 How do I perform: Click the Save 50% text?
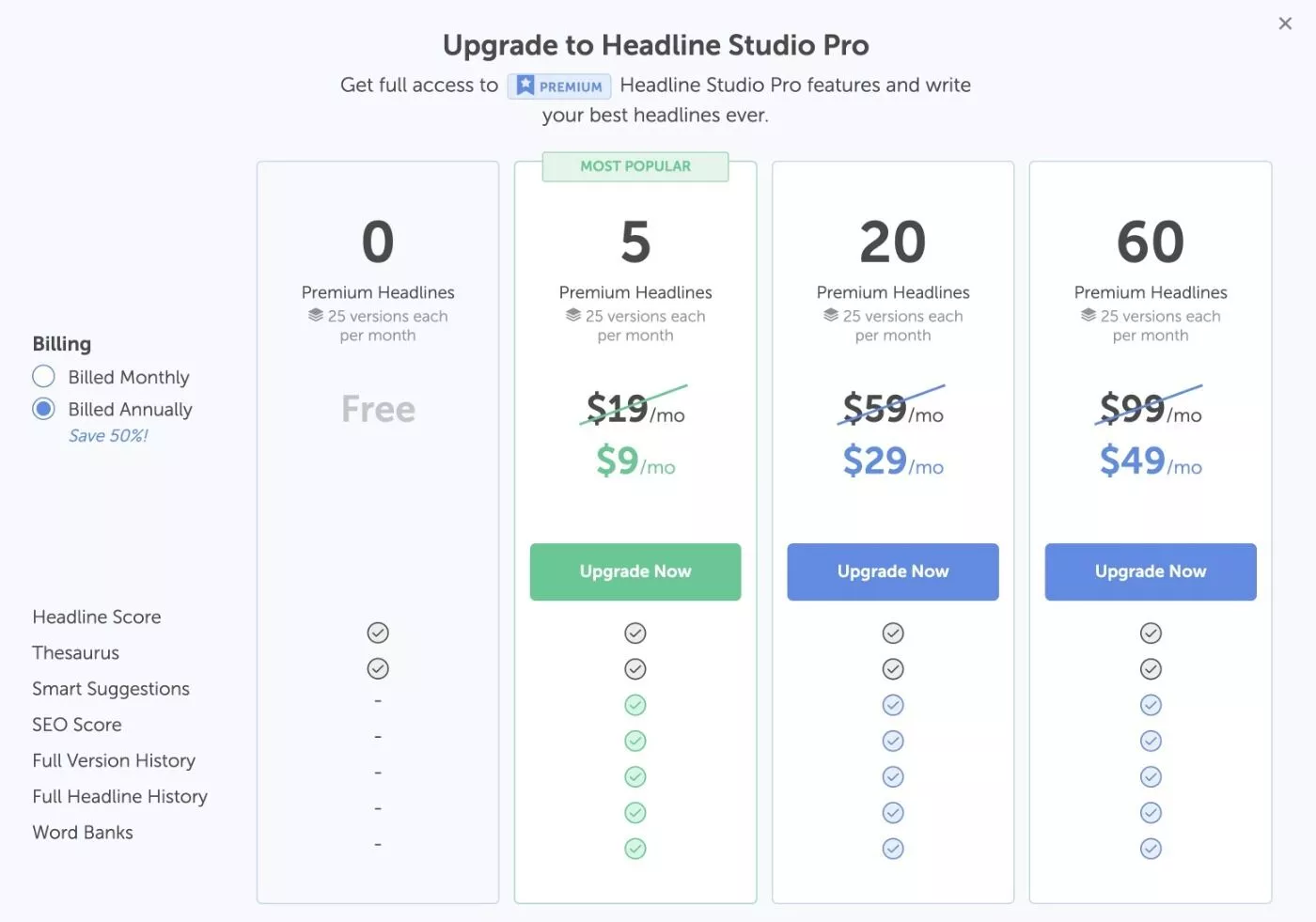(x=108, y=436)
